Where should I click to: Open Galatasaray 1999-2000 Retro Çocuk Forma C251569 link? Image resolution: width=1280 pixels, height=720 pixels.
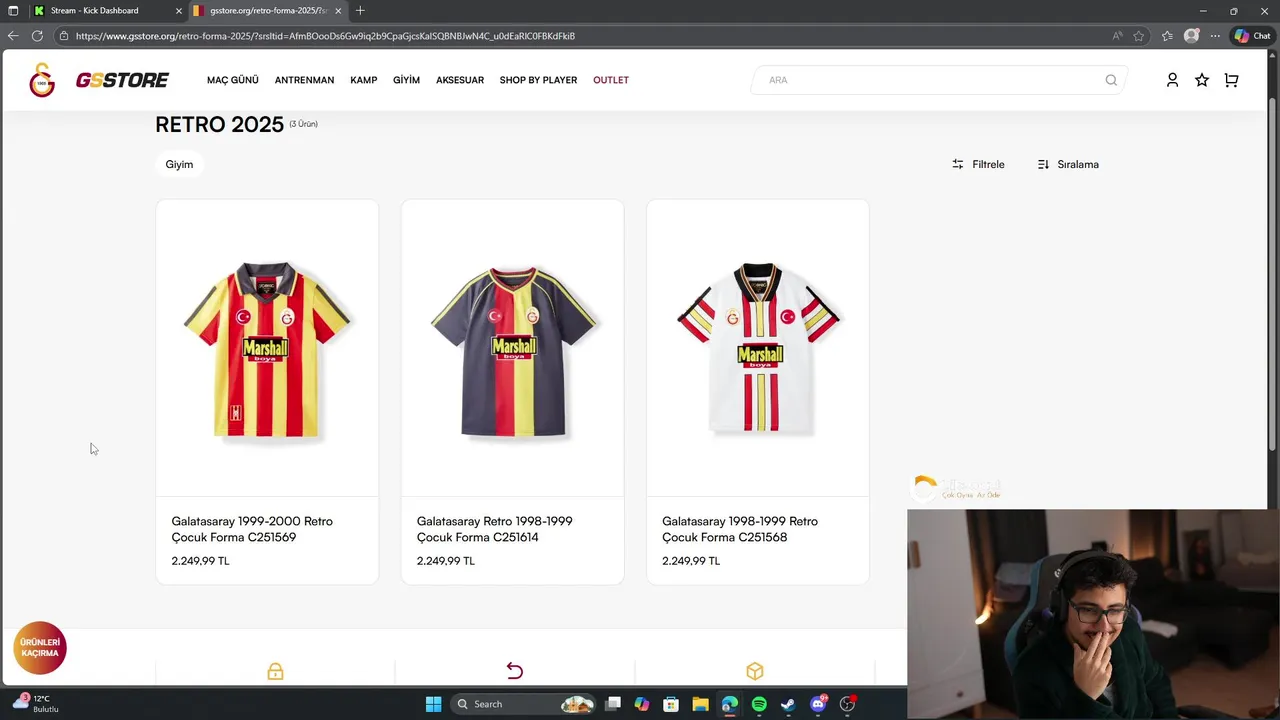coord(252,529)
